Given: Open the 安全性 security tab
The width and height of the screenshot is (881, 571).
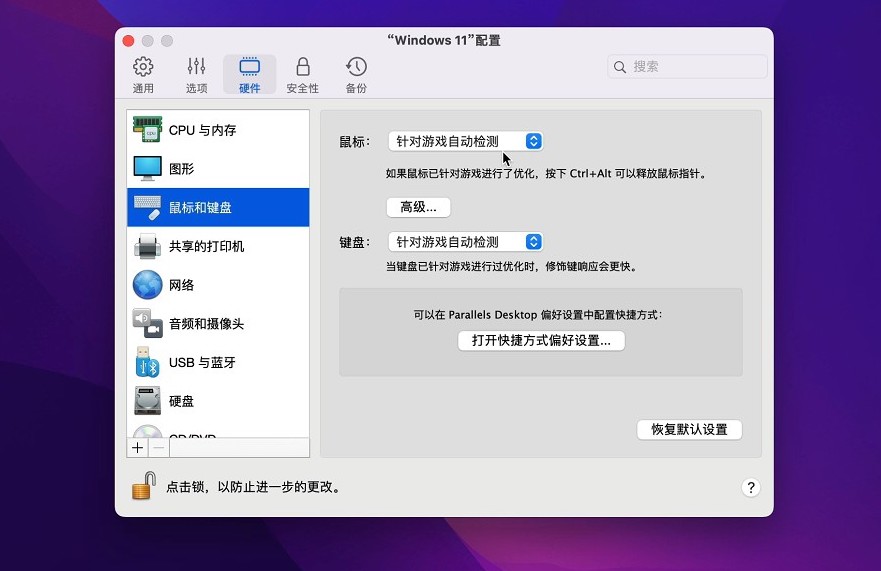Looking at the screenshot, I should click(302, 75).
